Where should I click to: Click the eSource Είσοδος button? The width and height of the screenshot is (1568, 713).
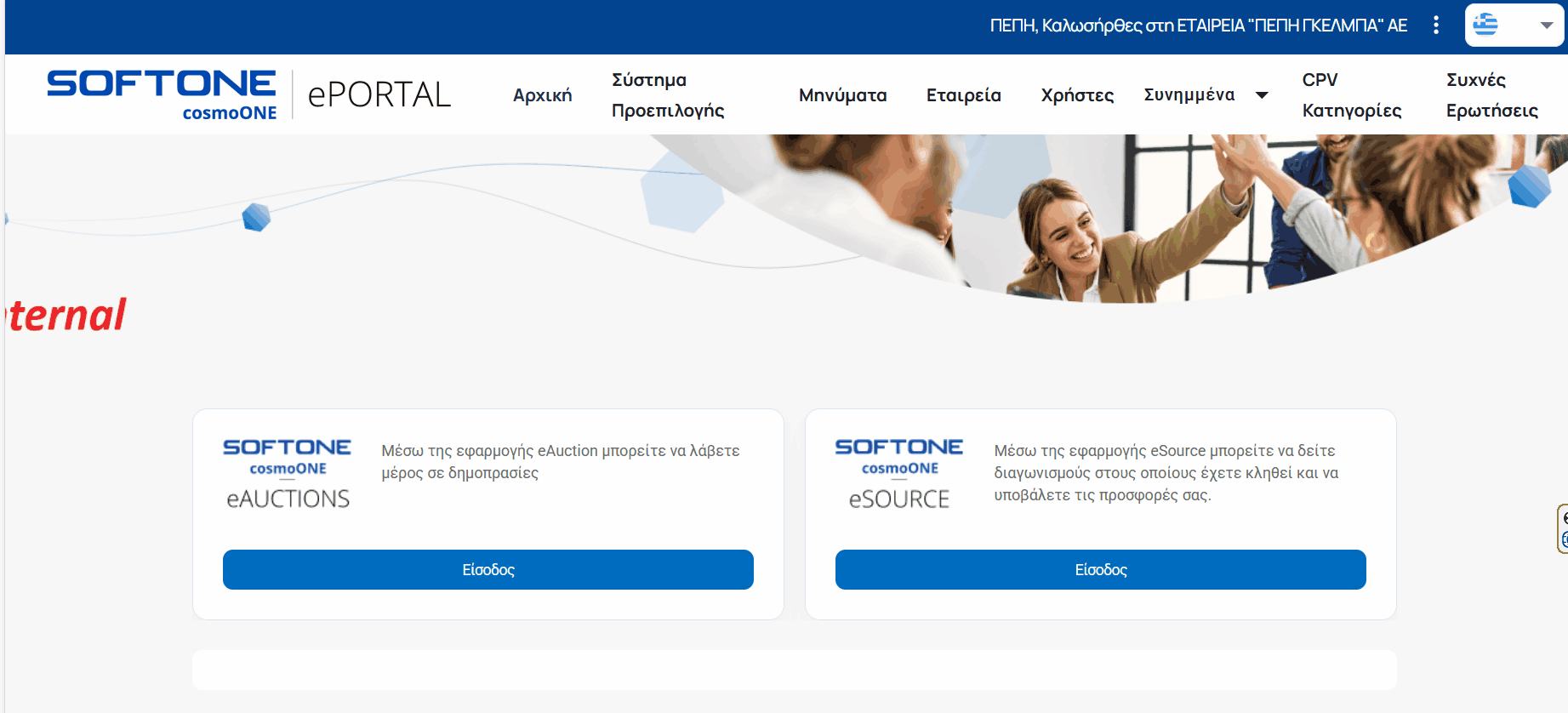(x=1101, y=569)
